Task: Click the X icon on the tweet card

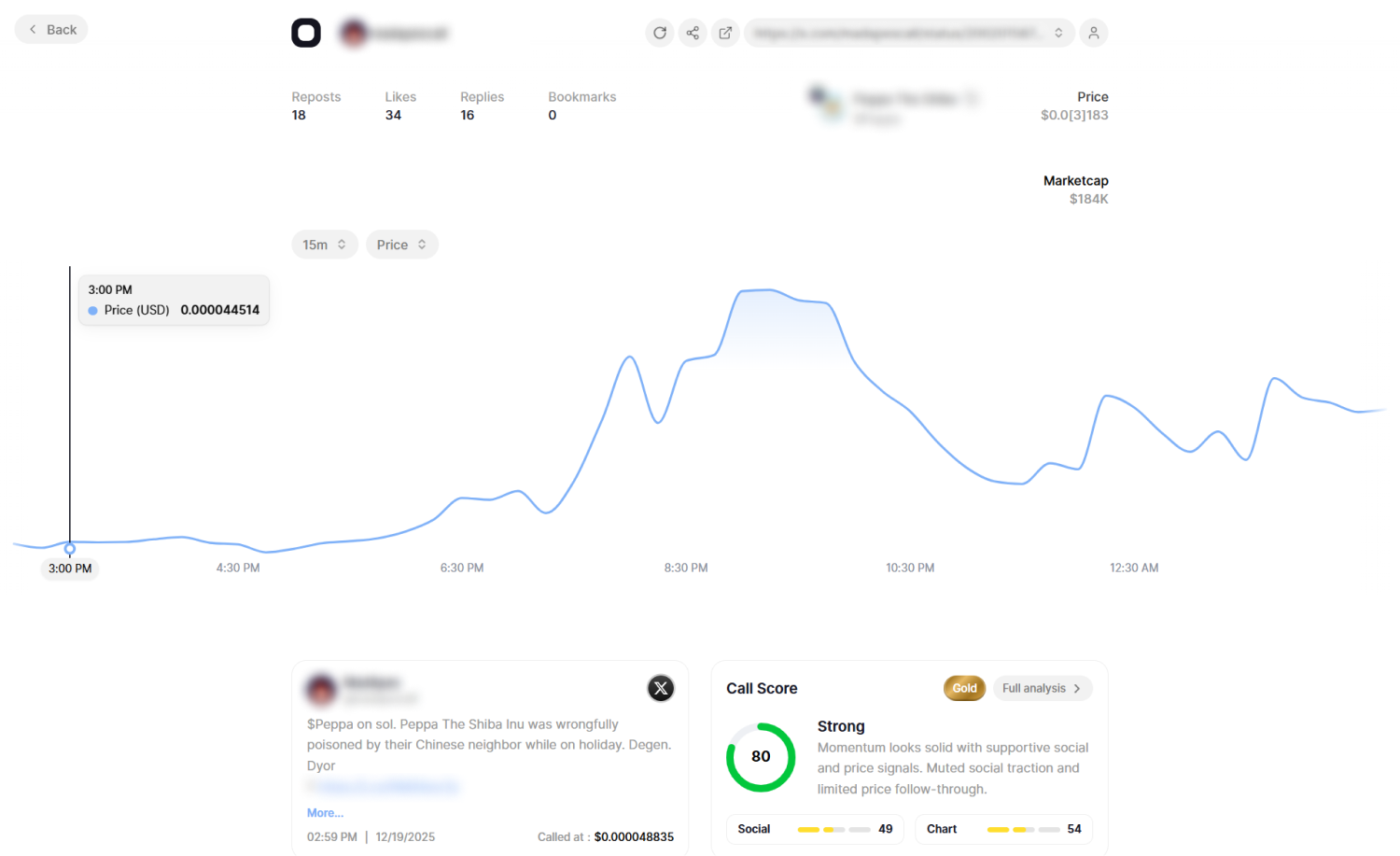Action: [661, 688]
